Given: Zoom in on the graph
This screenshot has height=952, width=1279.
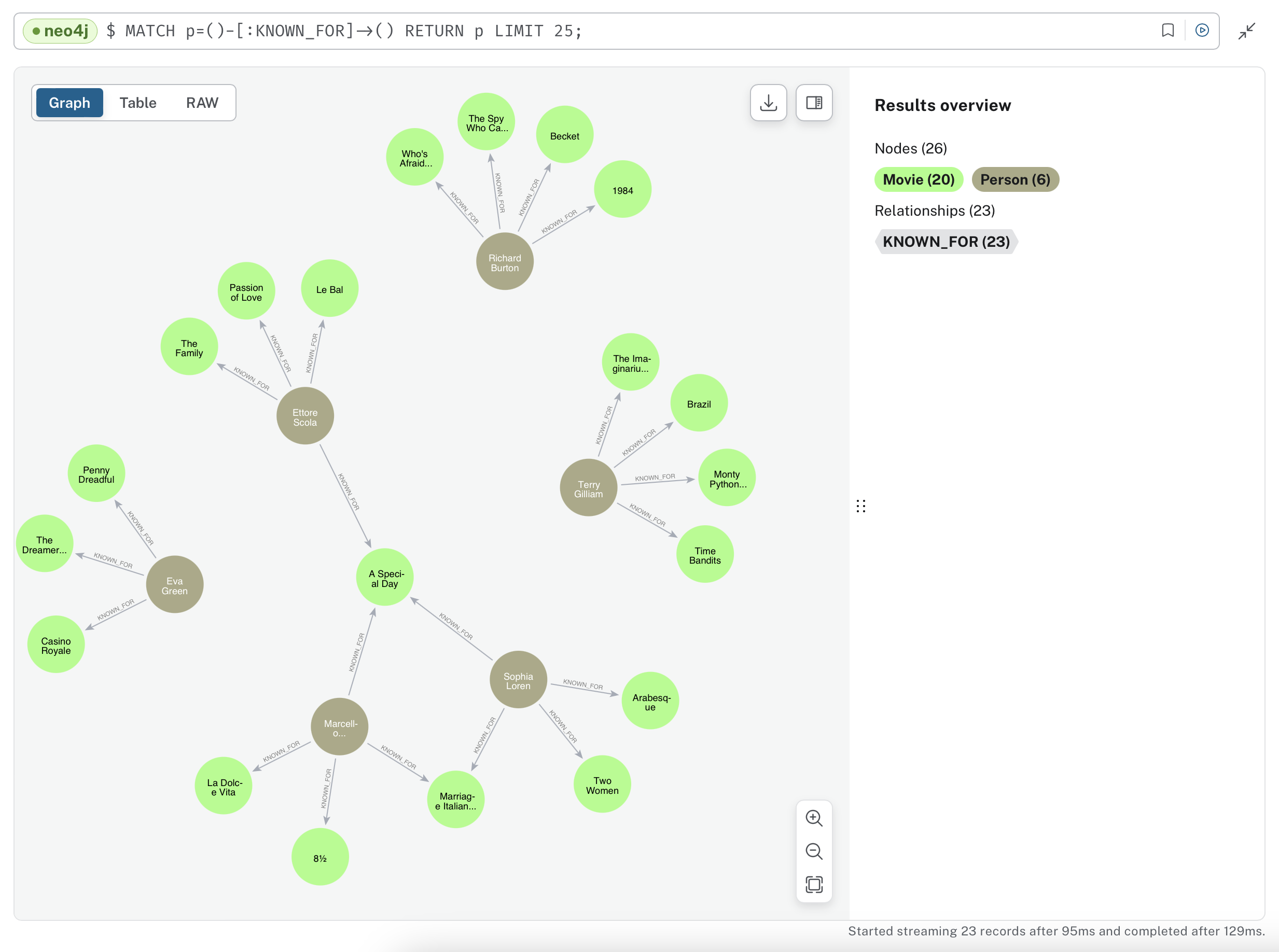Looking at the screenshot, I should [813, 818].
